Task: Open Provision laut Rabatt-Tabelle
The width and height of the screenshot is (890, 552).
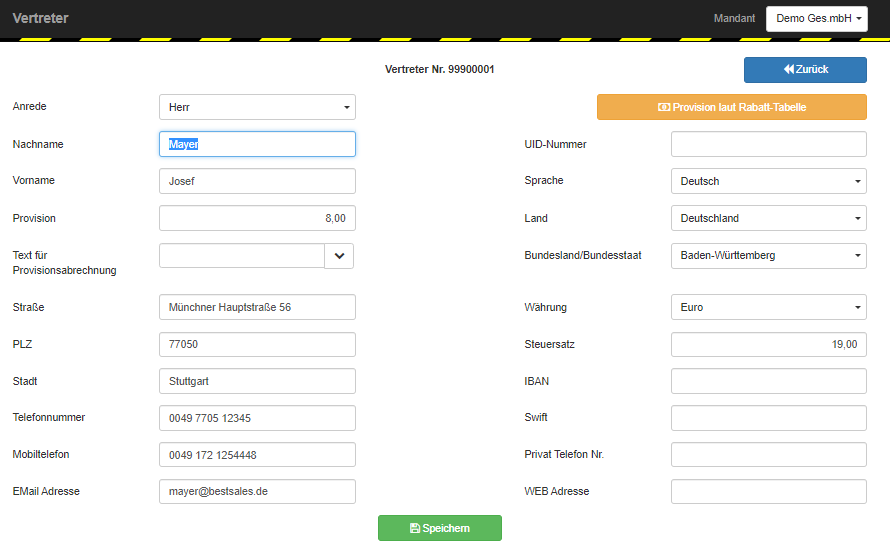Action: [x=732, y=107]
